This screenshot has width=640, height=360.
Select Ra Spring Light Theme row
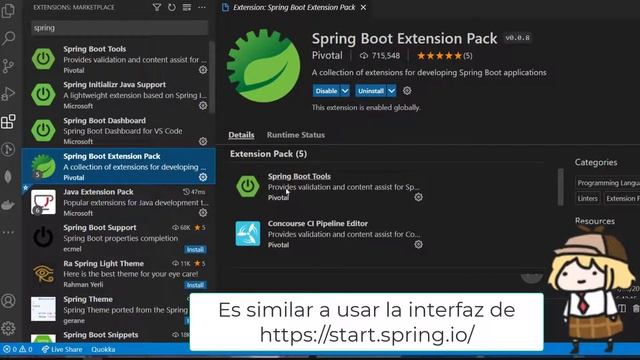[x=118, y=273]
